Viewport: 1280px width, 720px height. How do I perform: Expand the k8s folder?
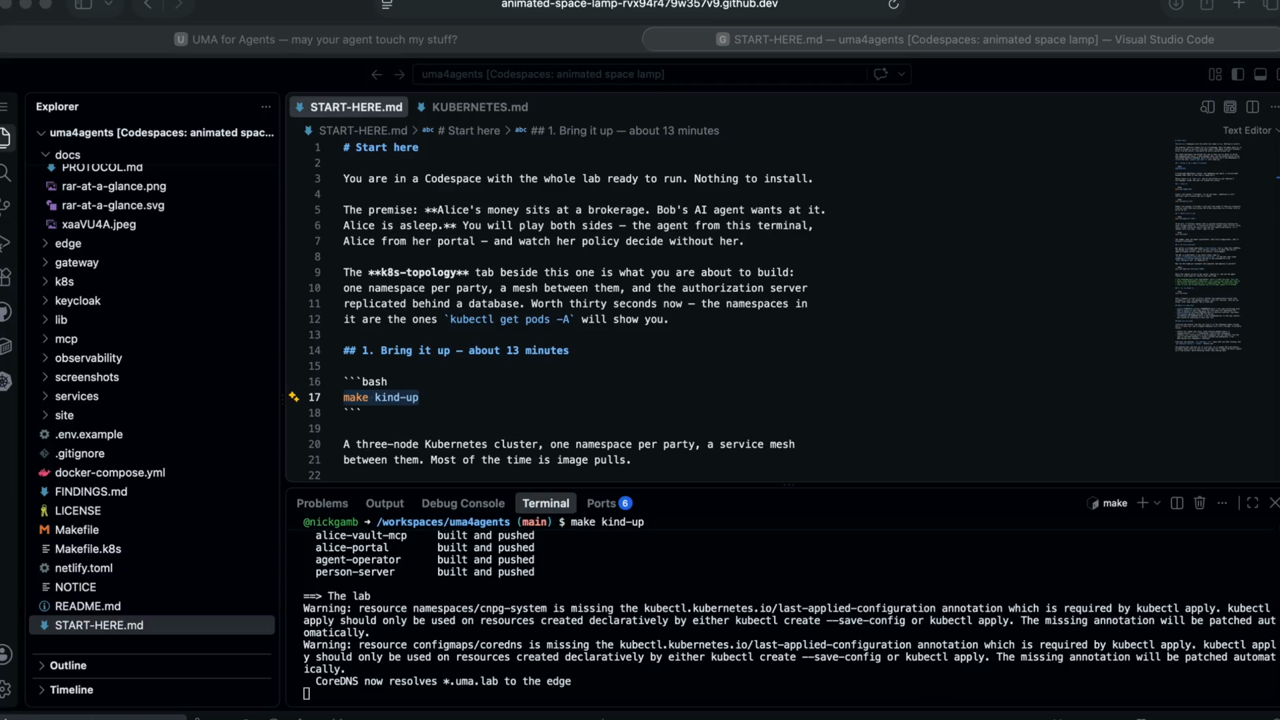152,281
